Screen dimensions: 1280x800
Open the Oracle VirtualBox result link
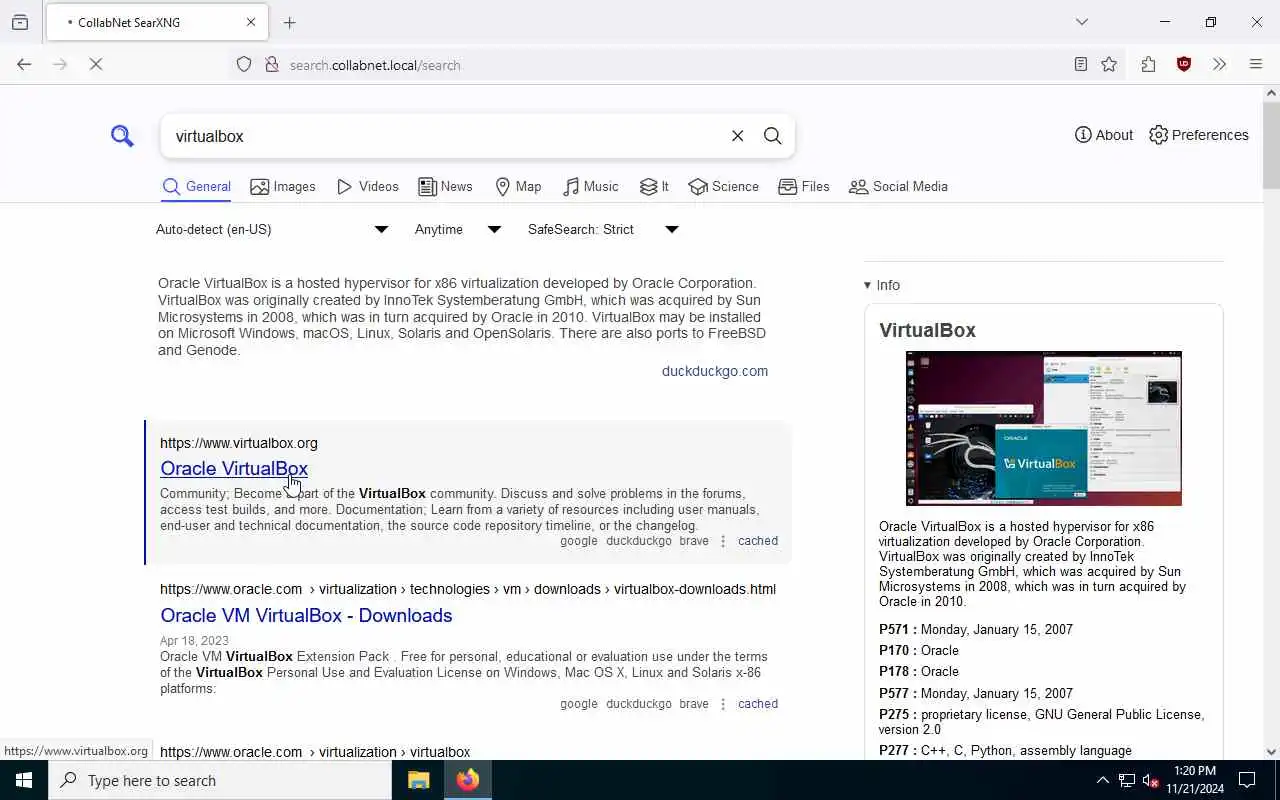point(234,468)
